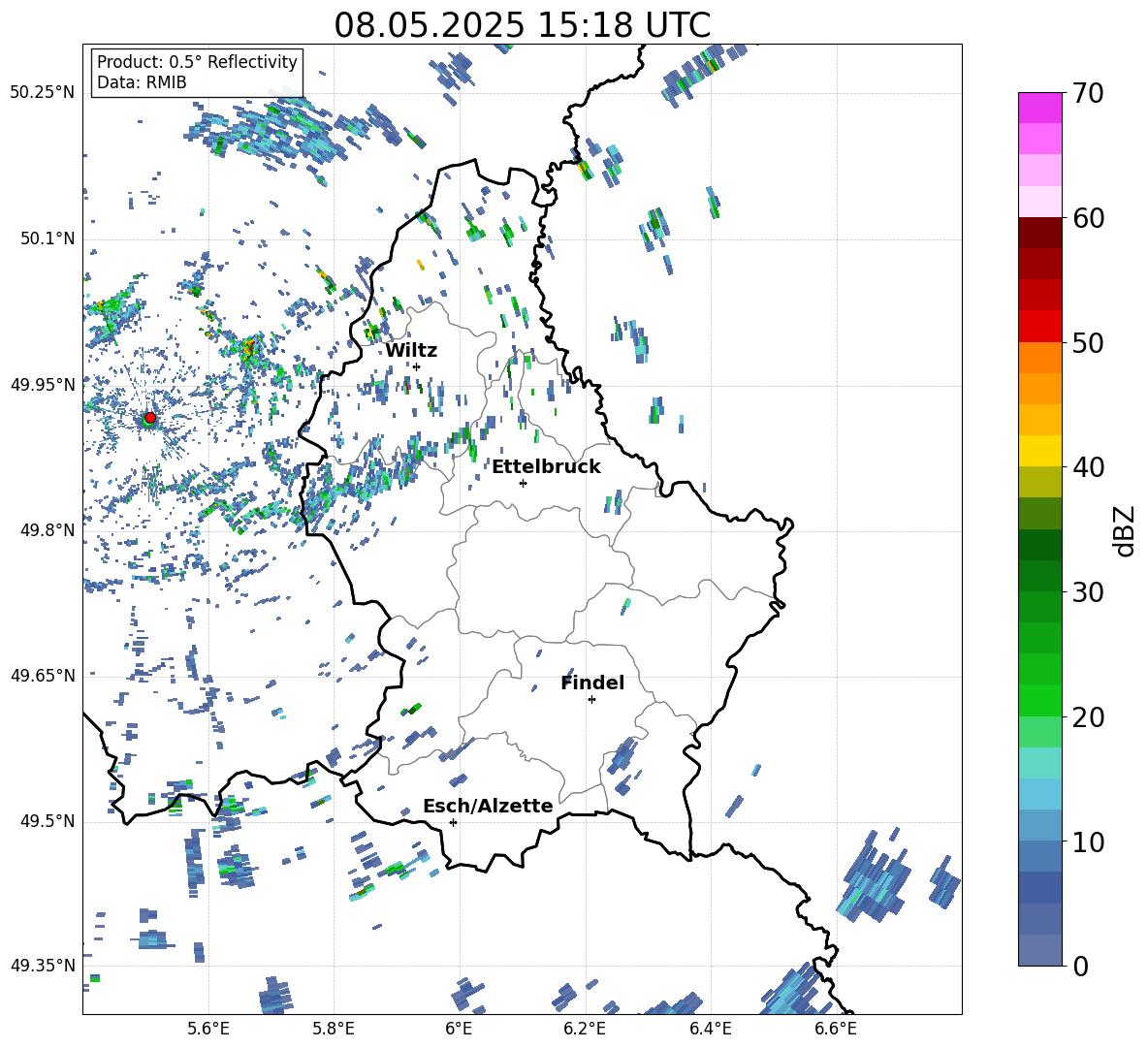Click the Esch/Alzette city label

point(489,806)
